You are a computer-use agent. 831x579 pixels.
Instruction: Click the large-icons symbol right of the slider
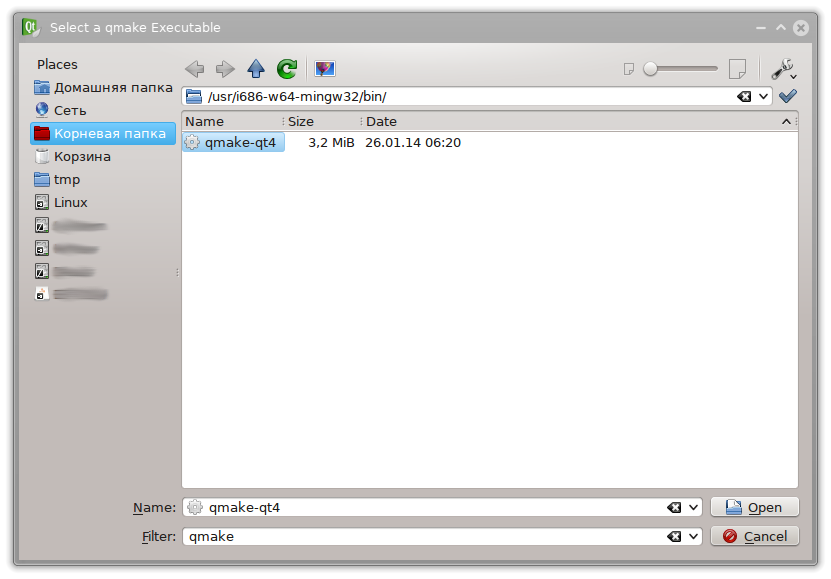737,68
